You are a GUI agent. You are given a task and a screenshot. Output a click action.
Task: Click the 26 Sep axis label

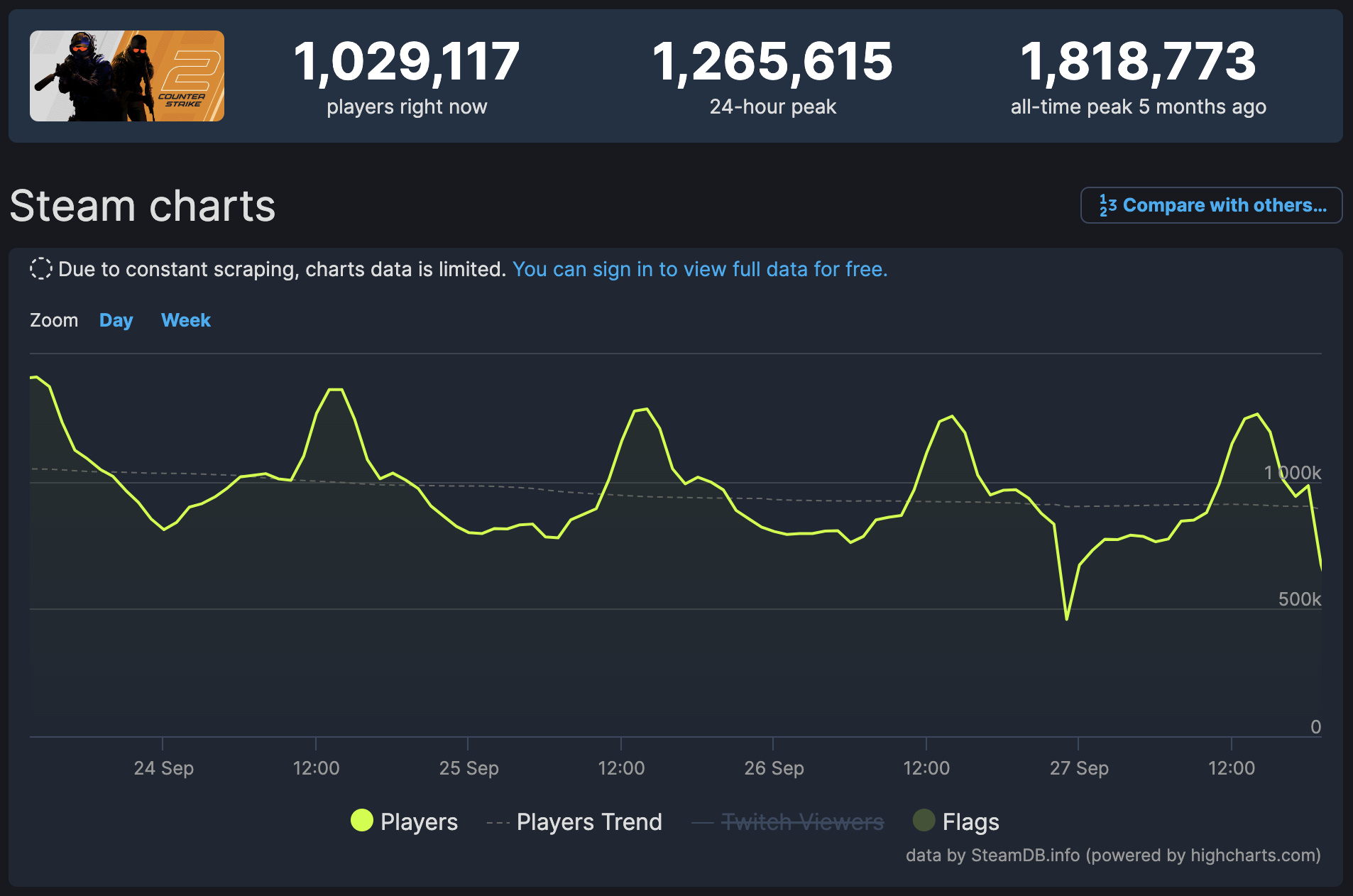(774, 768)
